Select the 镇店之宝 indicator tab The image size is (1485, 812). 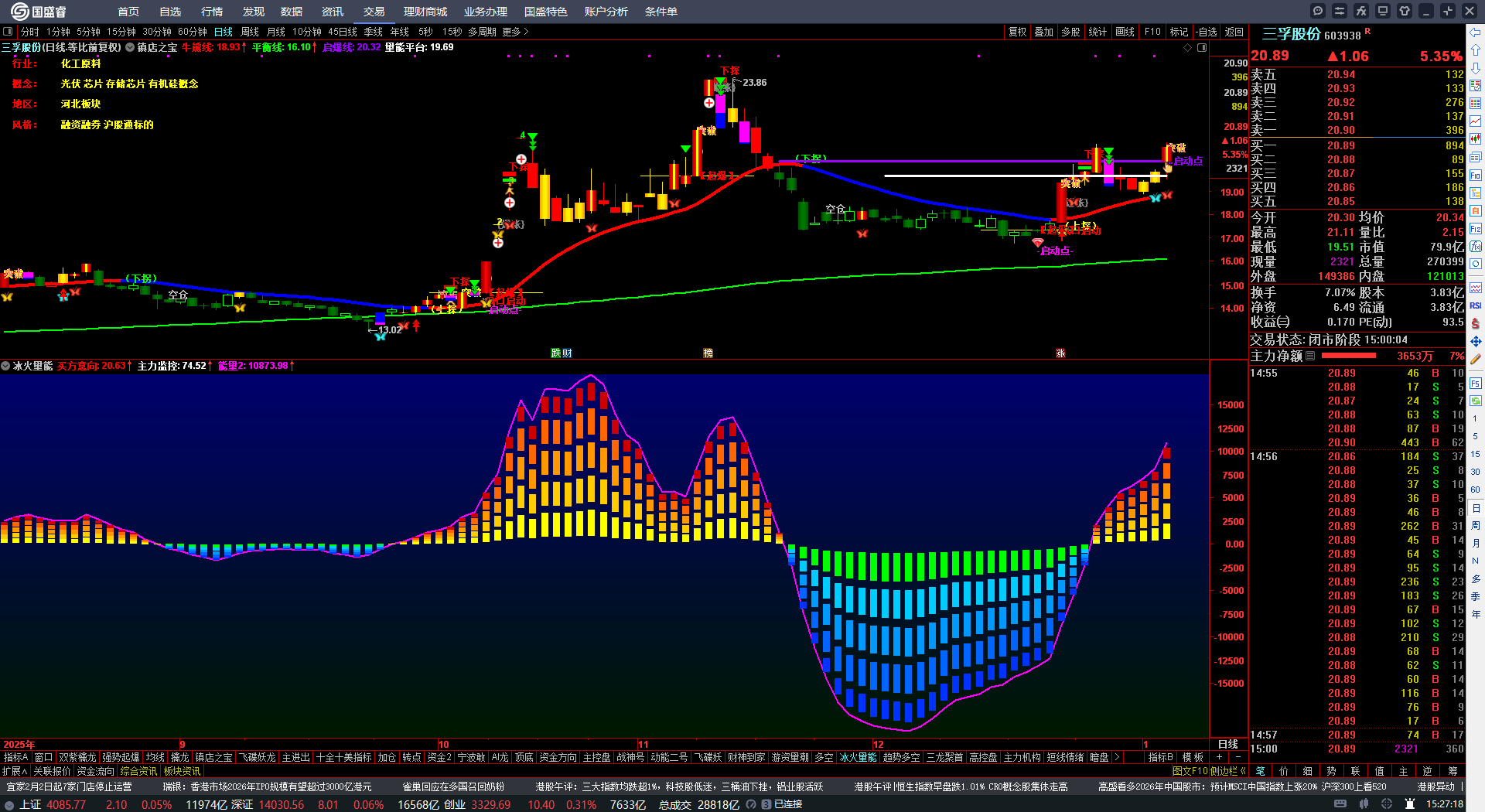[213, 757]
